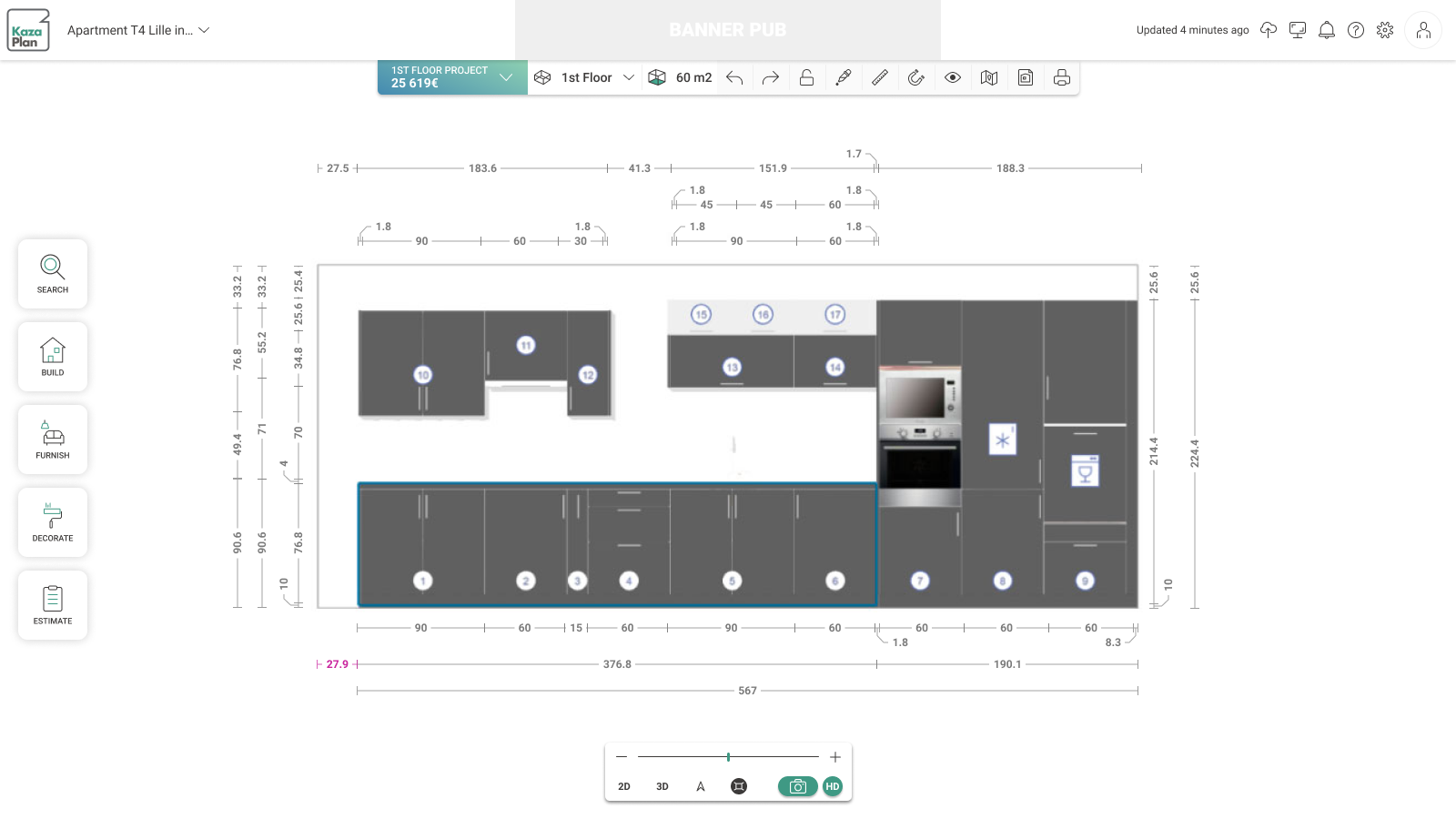
Task: Select wall cabinet marker 12
Action: [588, 375]
